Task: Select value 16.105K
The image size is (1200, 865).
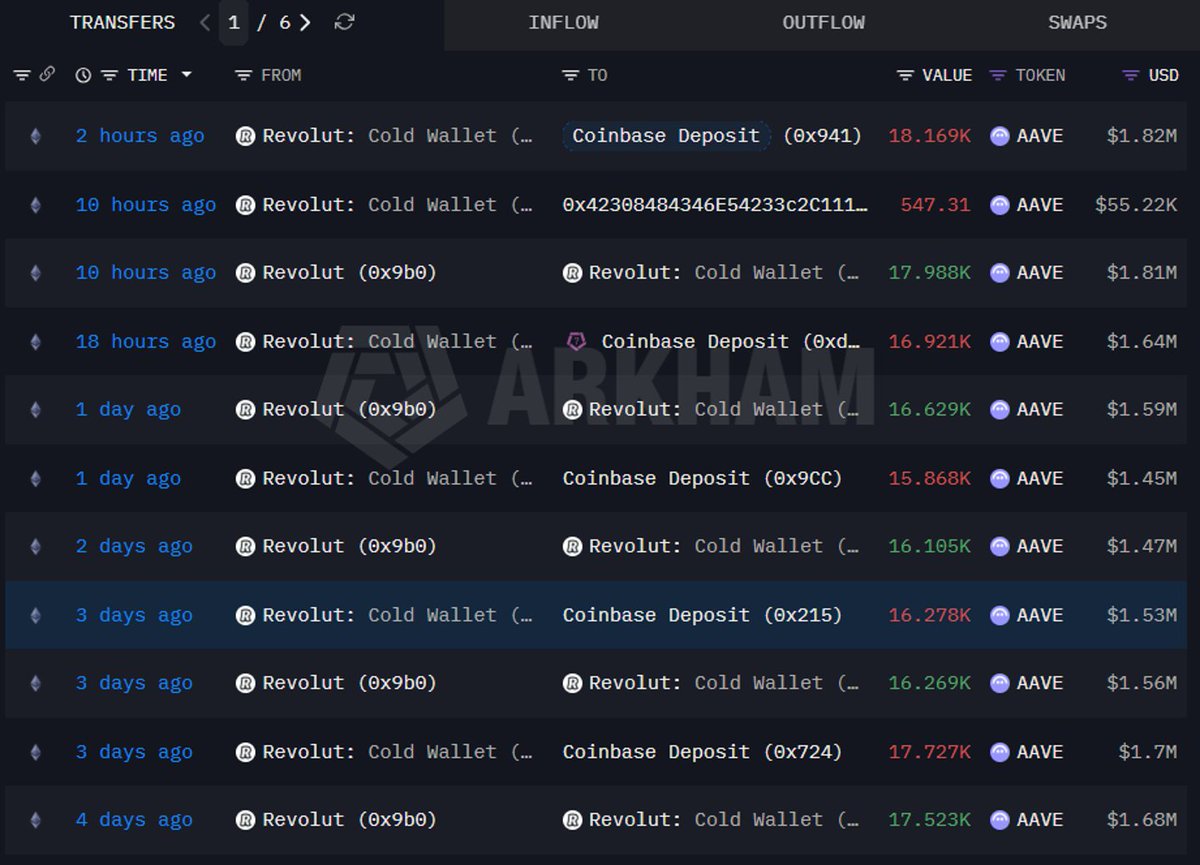Action: 929,546
